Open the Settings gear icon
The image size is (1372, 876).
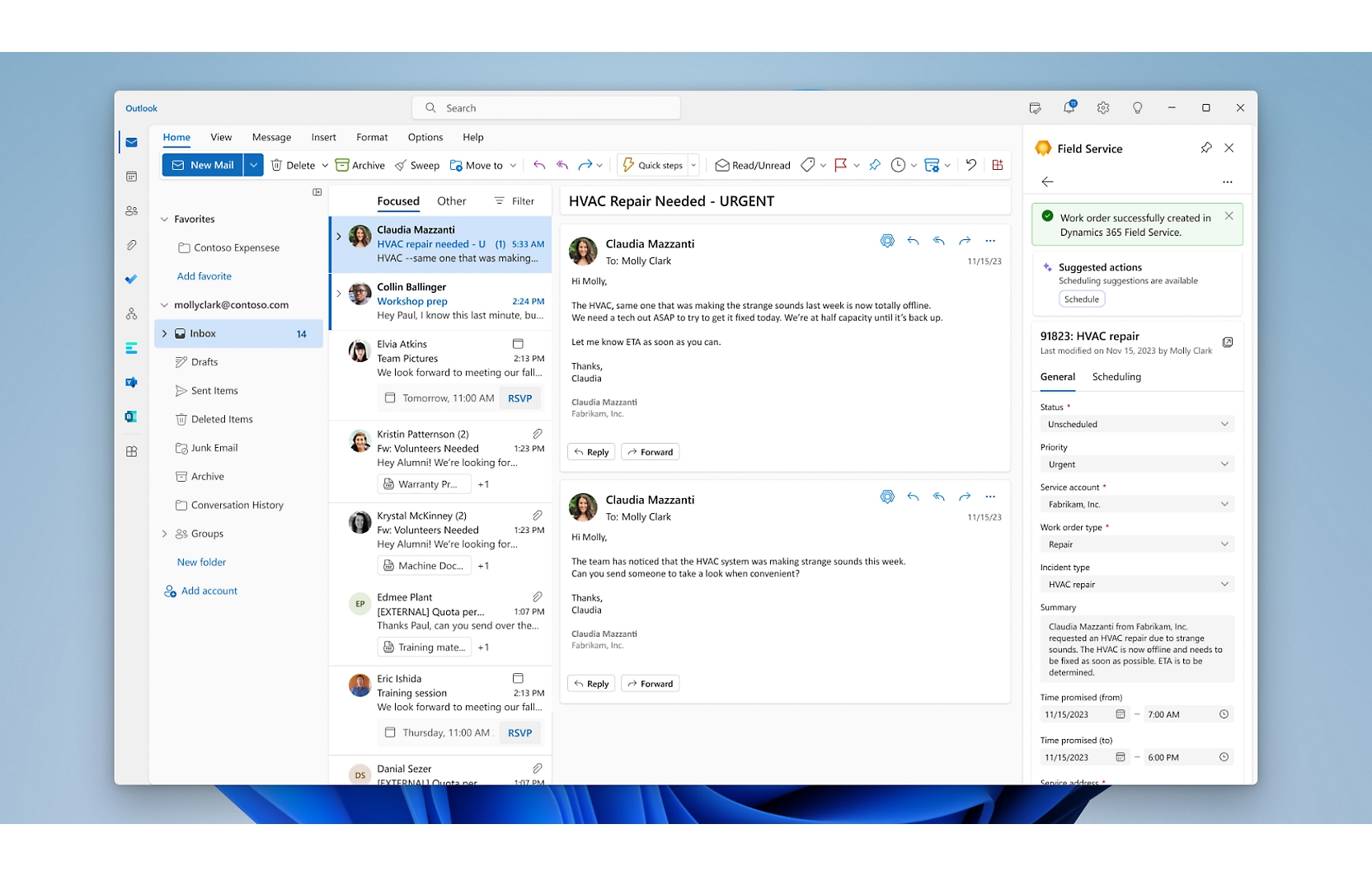[x=1103, y=108]
